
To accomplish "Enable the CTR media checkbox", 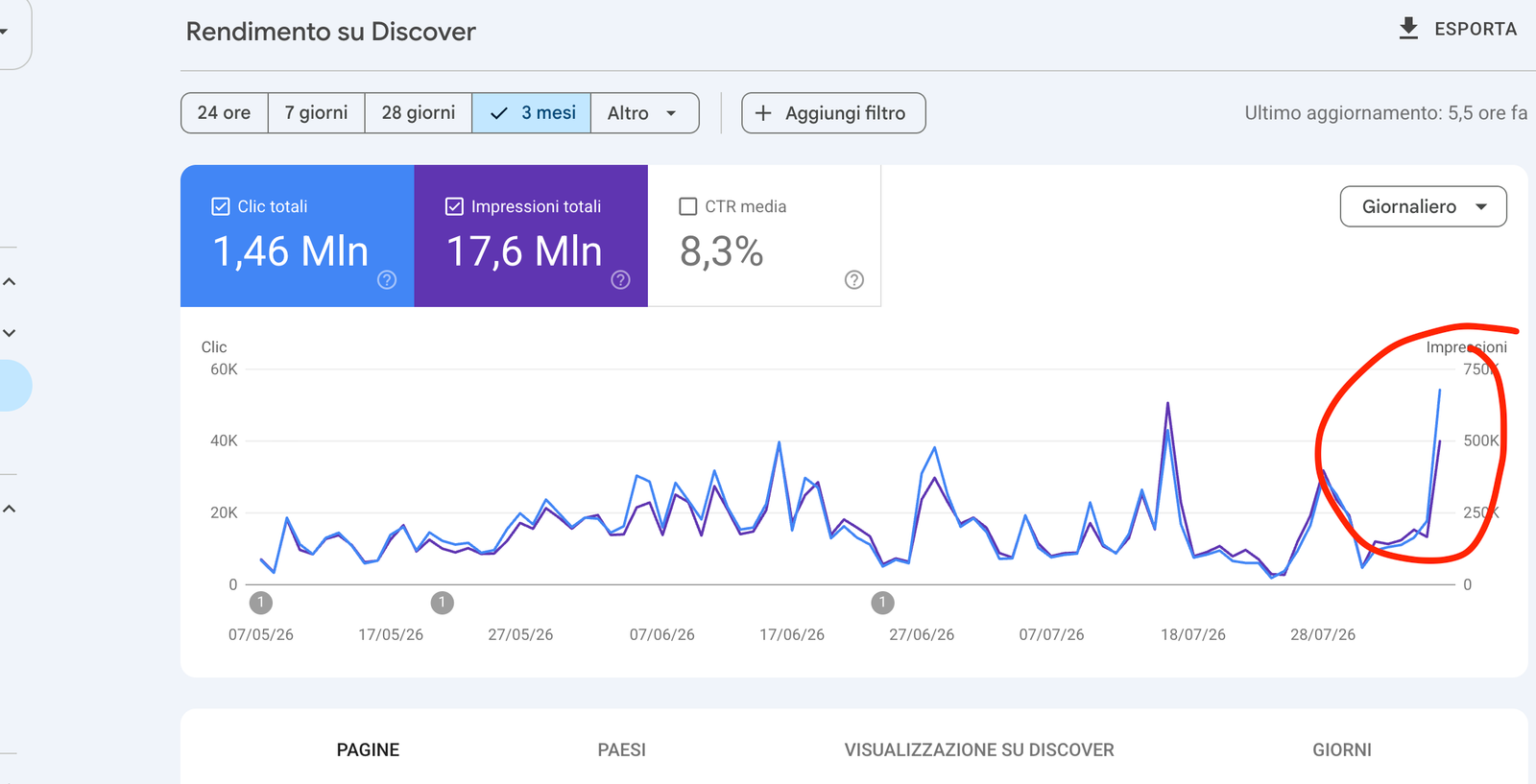I will tap(688, 206).
